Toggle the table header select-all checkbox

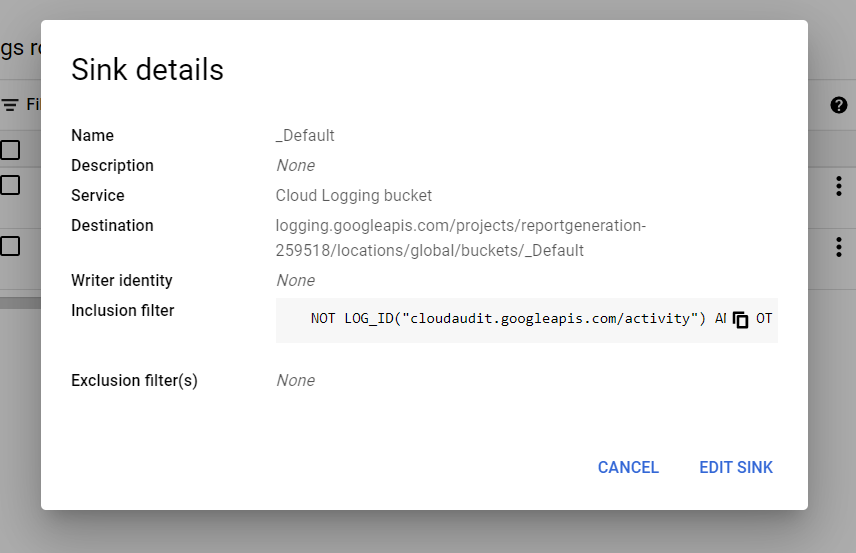coord(10,150)
